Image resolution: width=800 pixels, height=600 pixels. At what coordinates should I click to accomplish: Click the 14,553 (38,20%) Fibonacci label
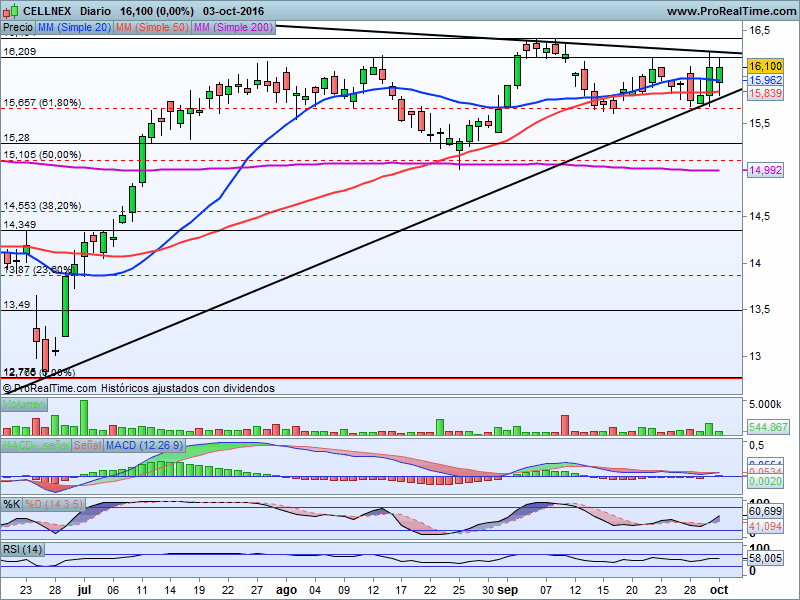42,206
